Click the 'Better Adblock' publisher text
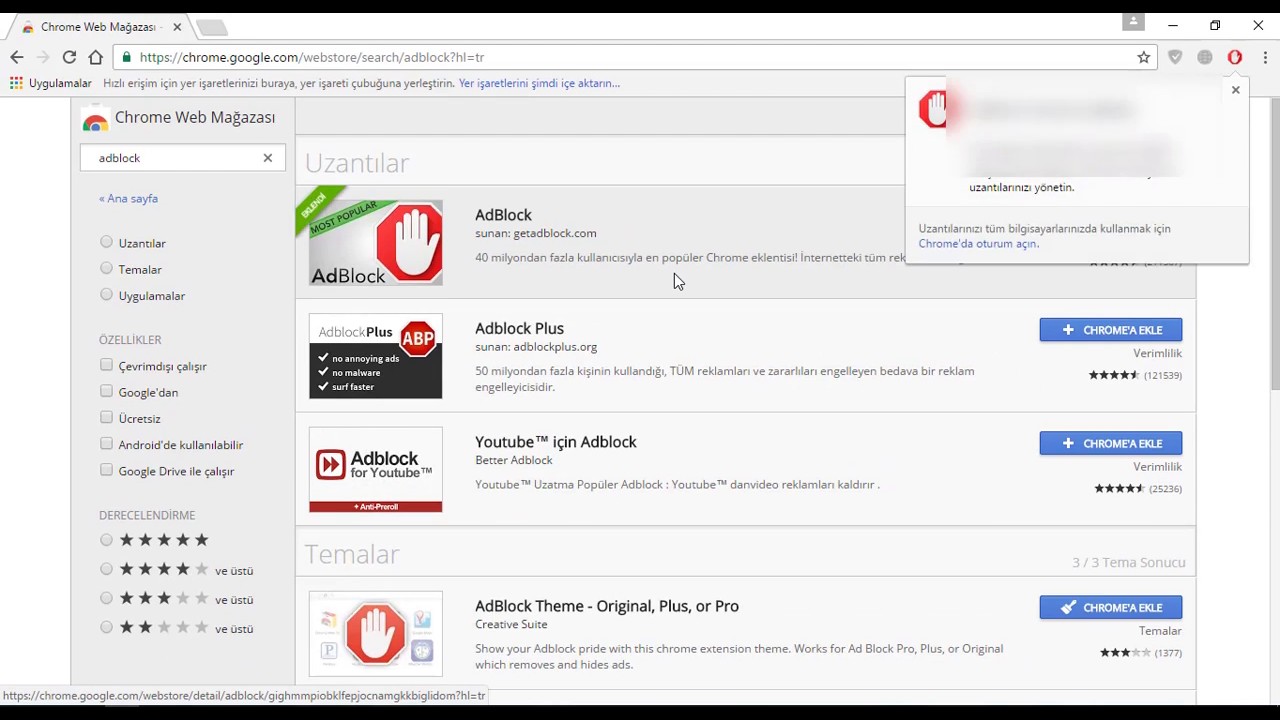 (514, 460)
